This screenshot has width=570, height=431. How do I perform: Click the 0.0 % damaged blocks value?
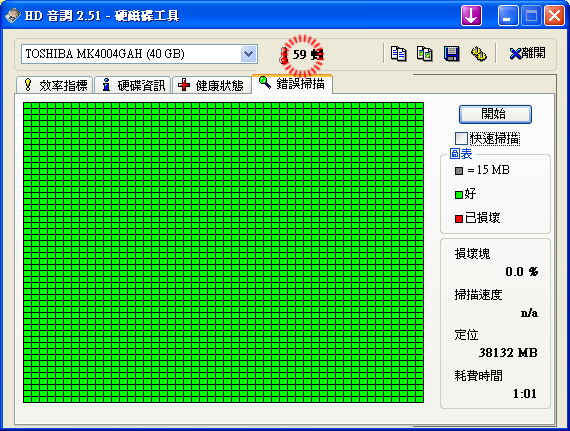pos(522,271)
